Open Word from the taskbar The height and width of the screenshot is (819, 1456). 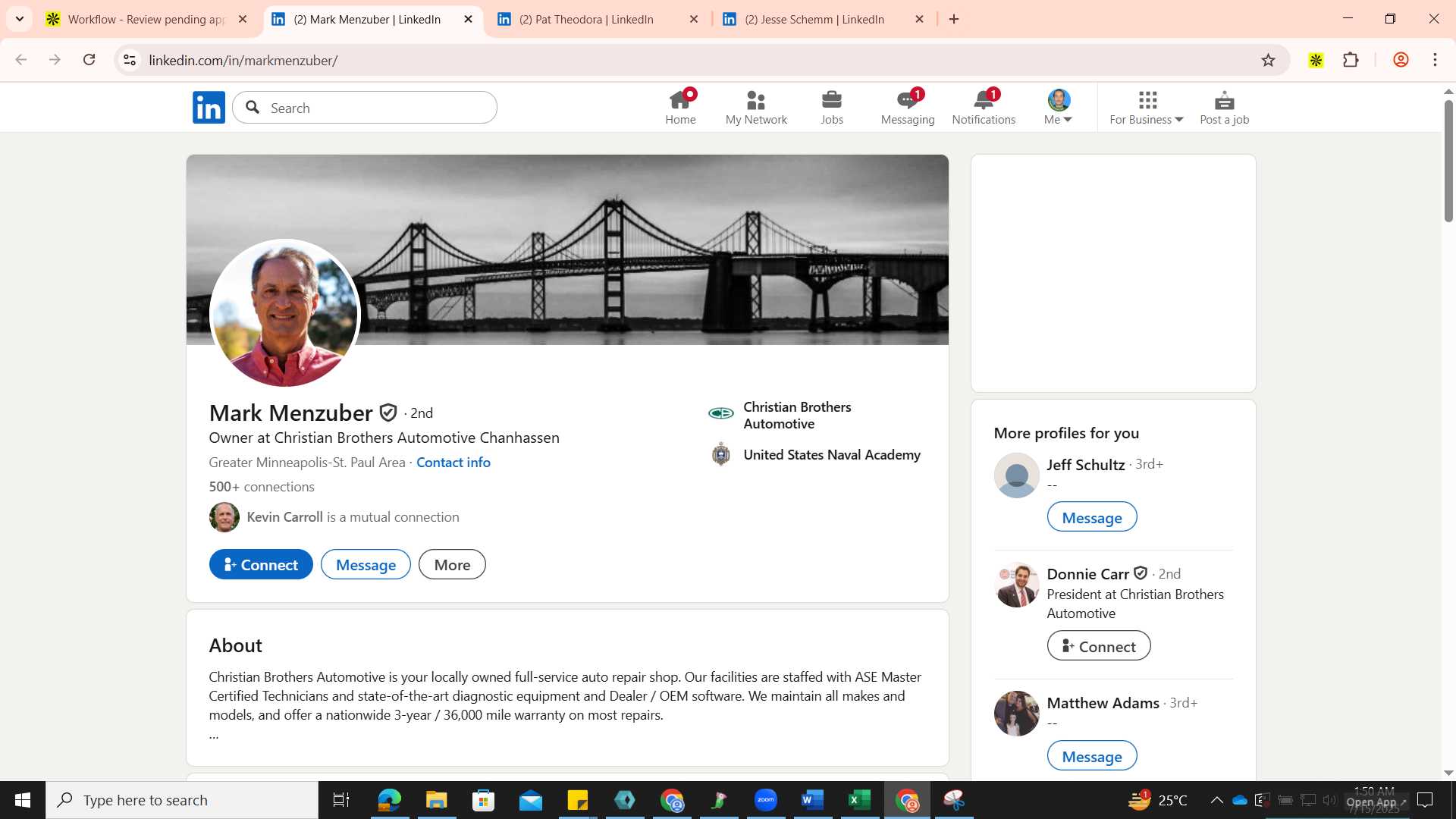point(812,800)
